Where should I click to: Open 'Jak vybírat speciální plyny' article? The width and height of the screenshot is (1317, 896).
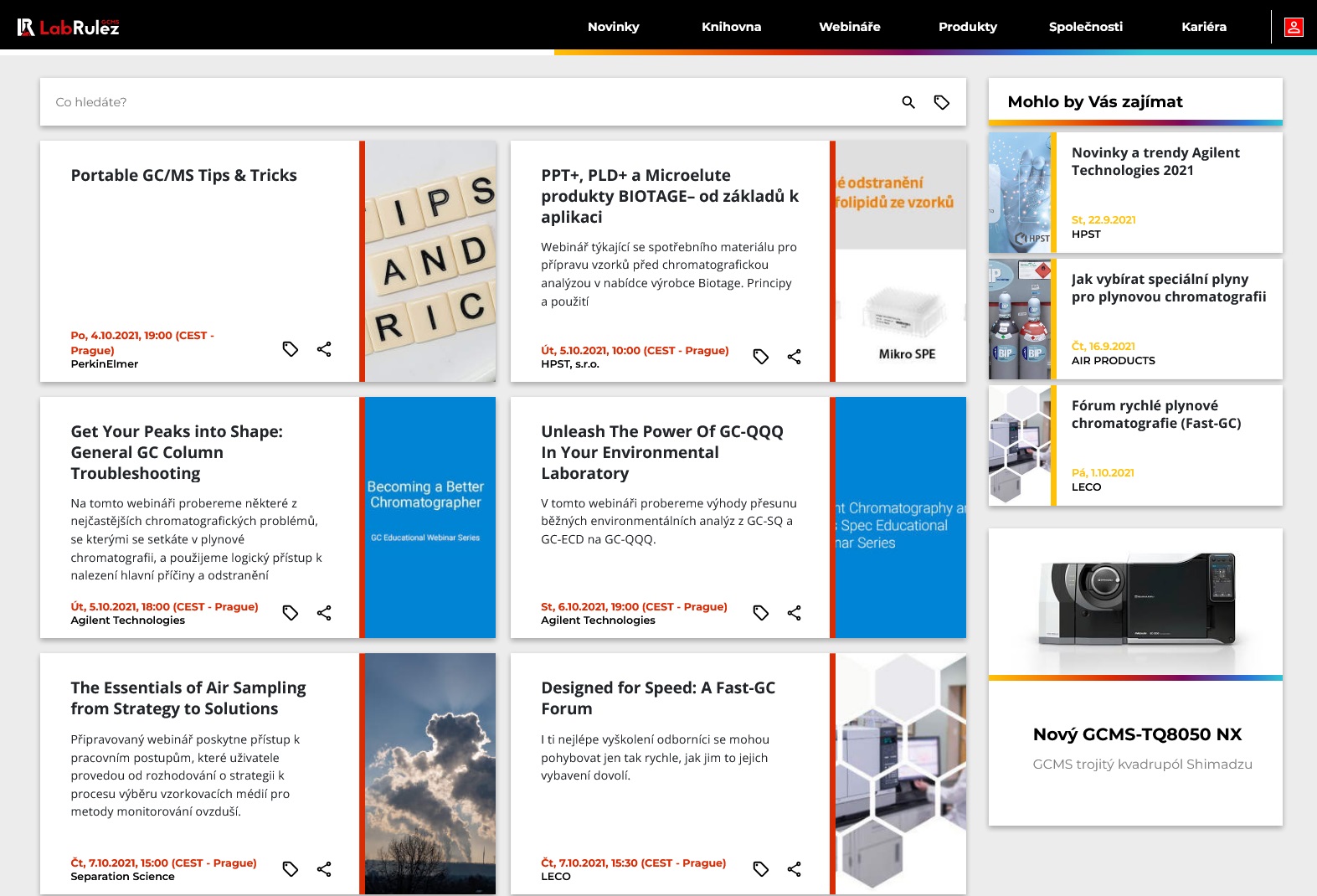point(1169,288)
